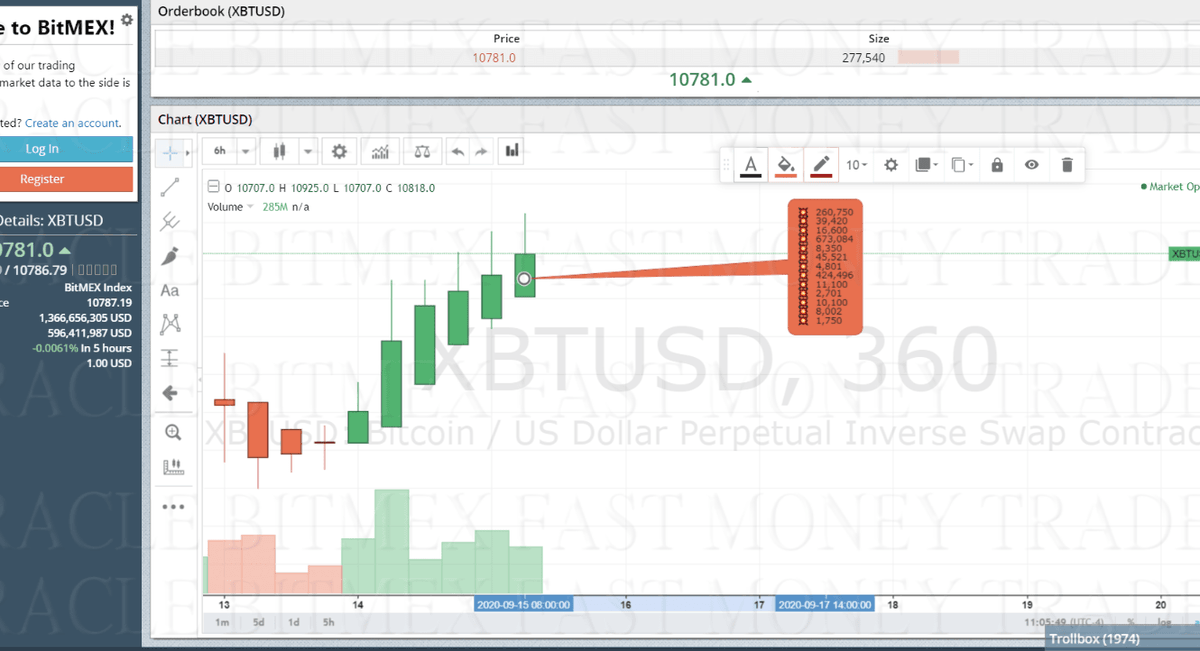
Task: Select the crosshair cursor tool
Action: tap(171, 153)
